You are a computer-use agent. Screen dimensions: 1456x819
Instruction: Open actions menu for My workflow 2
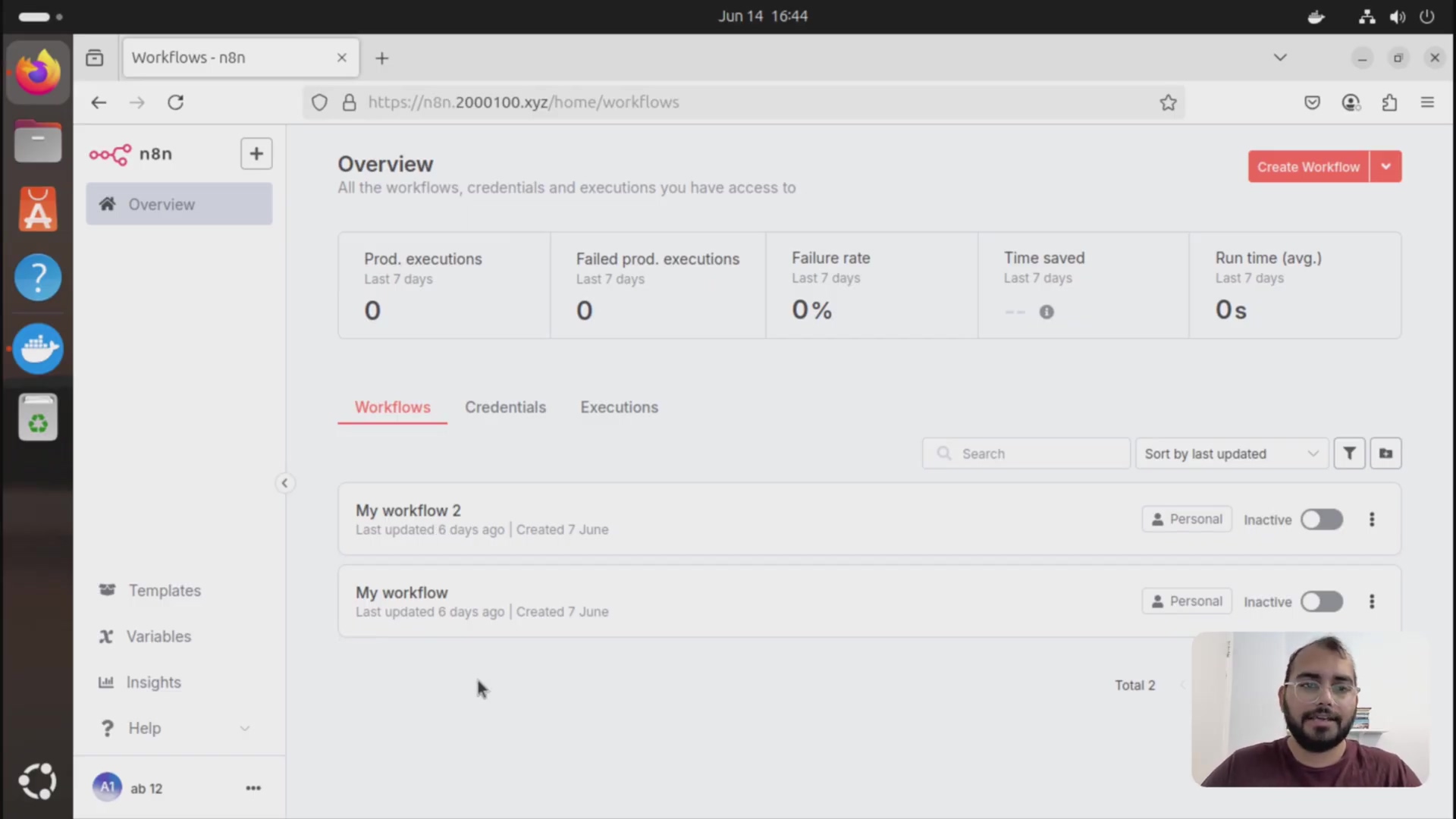coord(1371,519)
